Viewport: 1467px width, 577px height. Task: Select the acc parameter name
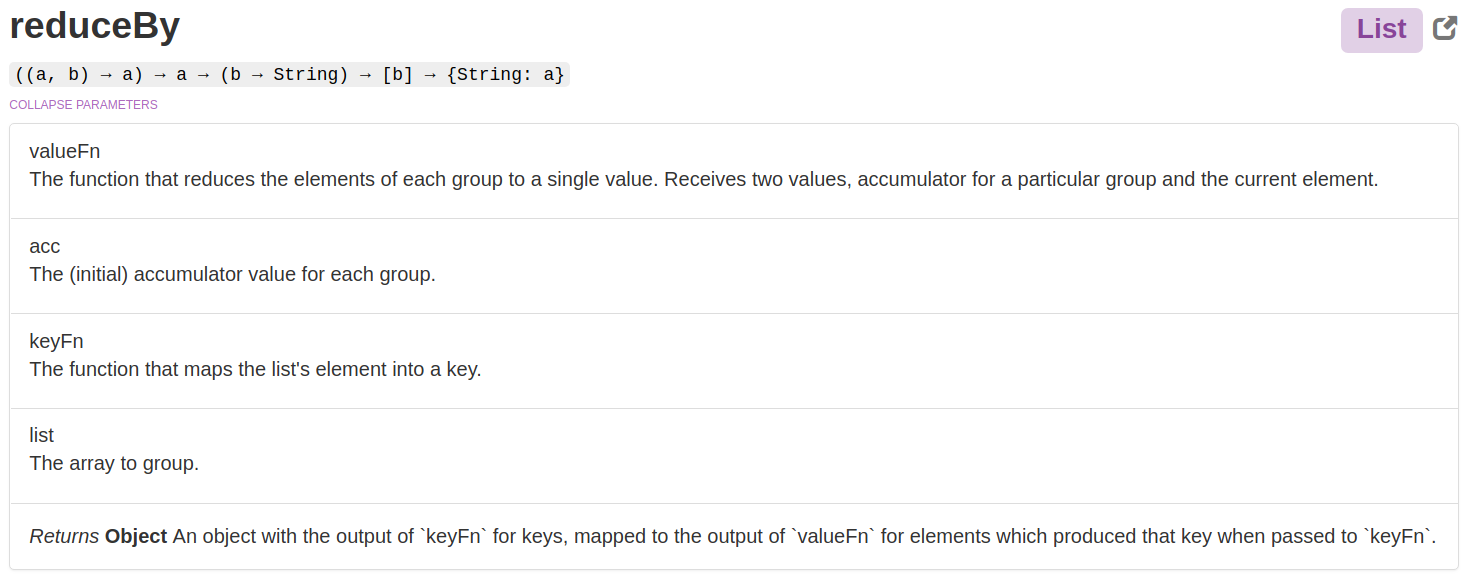tap(45, 246)
